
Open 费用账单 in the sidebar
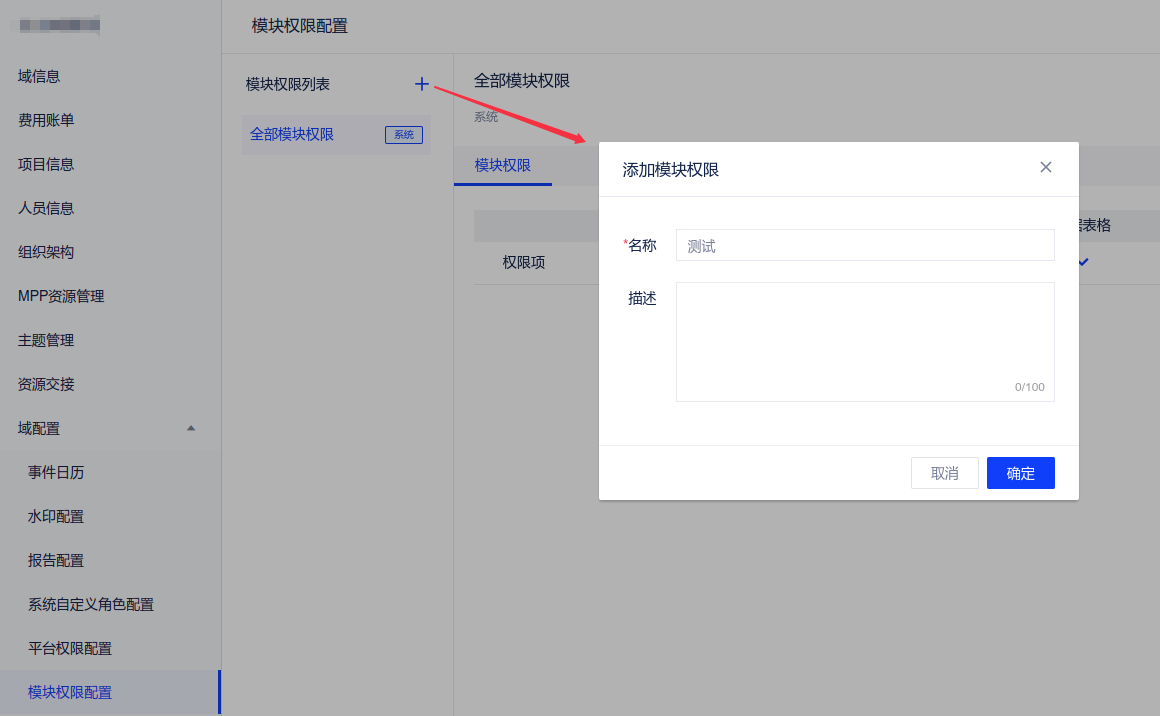46,120
